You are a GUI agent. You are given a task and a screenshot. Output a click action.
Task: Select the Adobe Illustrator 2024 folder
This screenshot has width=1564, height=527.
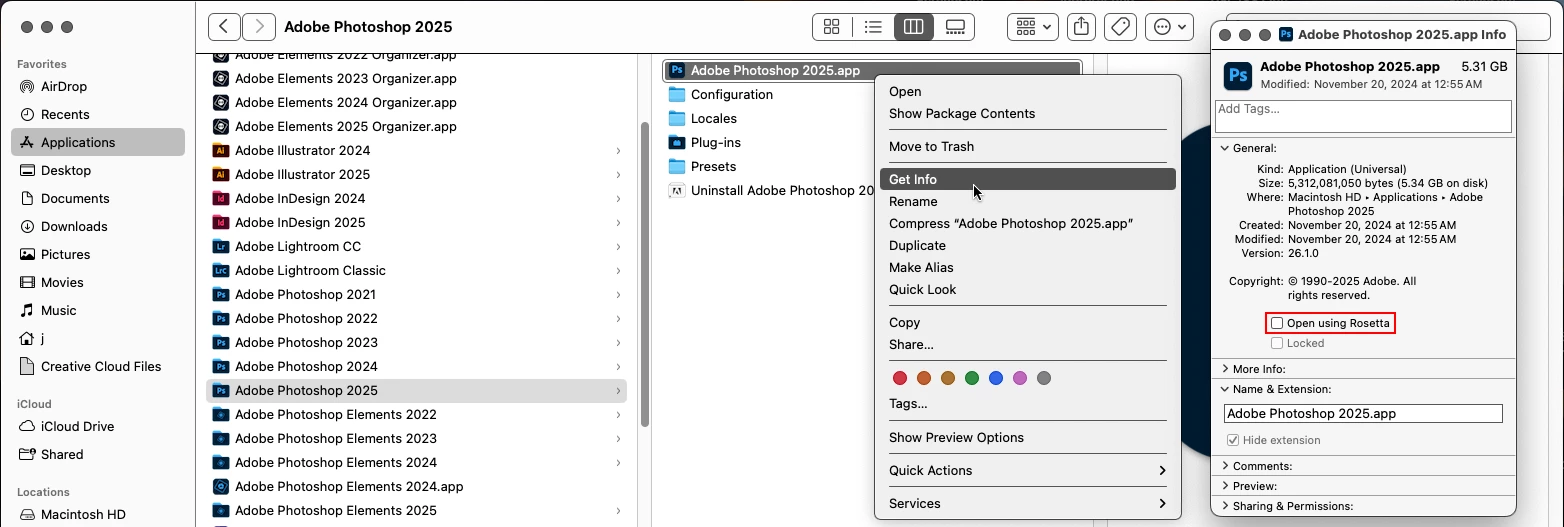point(416,150)
